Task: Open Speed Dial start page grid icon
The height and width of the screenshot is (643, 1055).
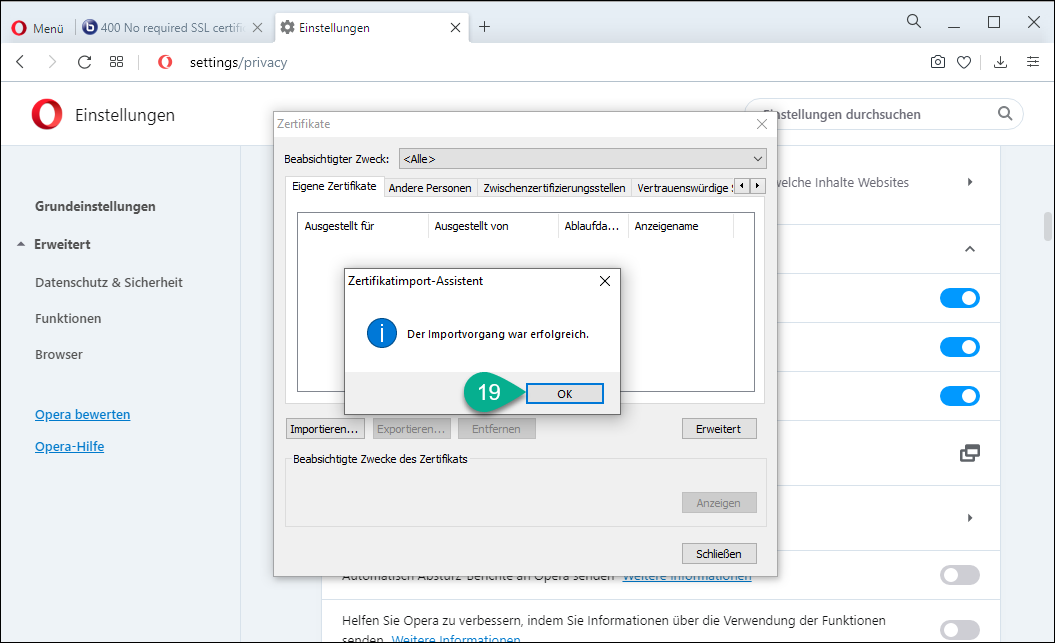Action: tap(117, 62)
